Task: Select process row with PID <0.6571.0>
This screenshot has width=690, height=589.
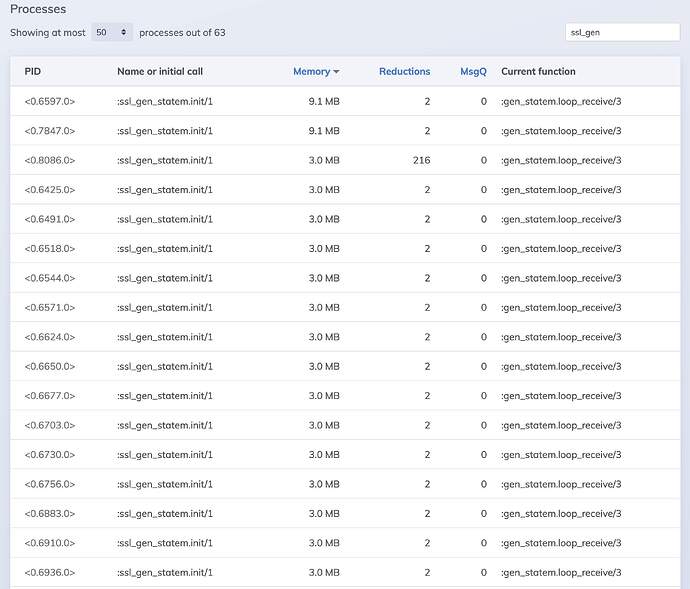Action: [x=345, y=308]
